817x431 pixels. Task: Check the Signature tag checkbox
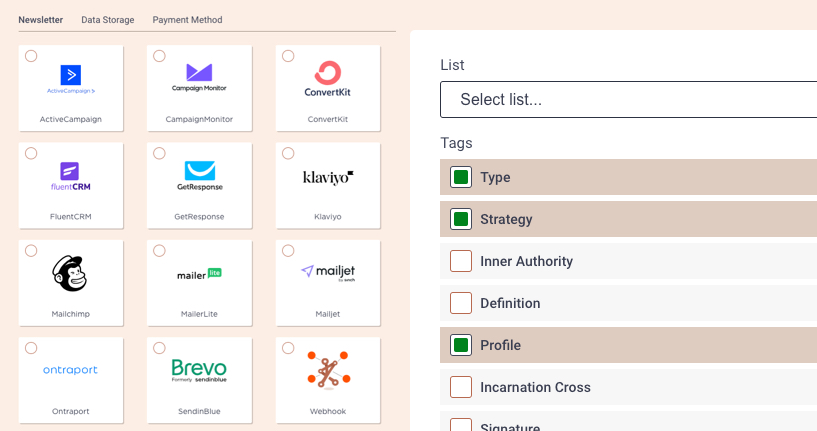tap(461, 425)
